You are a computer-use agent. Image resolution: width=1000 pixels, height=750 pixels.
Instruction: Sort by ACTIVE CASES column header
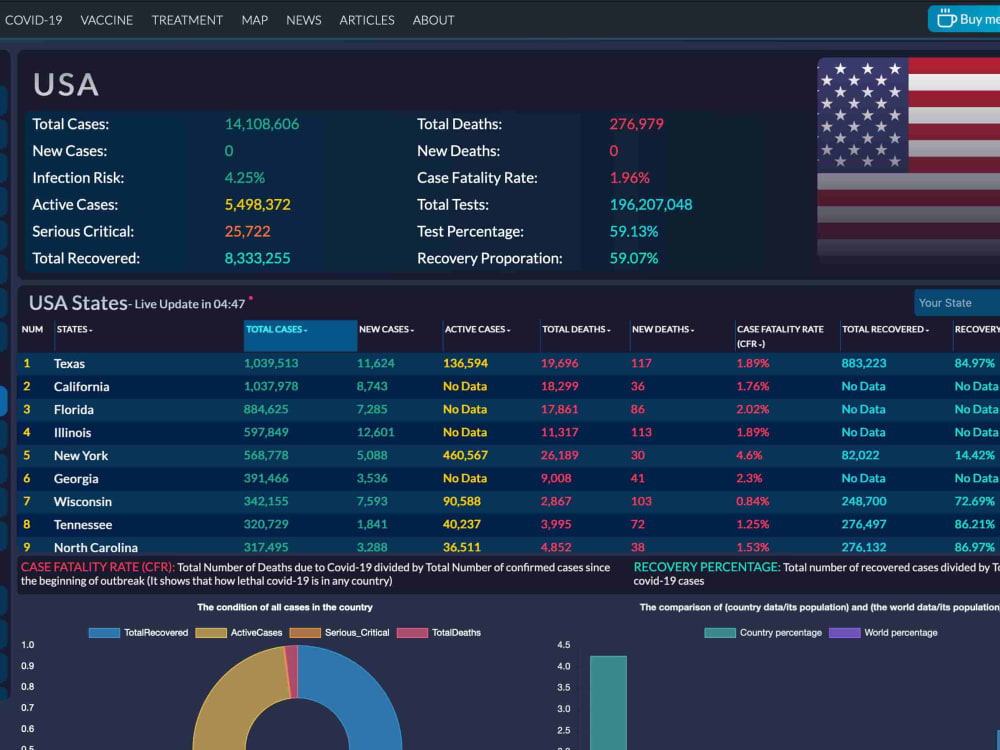[477, 330]
